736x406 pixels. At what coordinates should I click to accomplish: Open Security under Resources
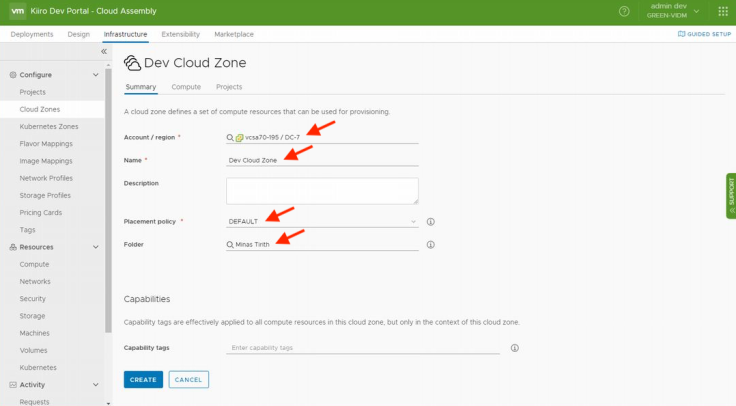coord(32,299)
